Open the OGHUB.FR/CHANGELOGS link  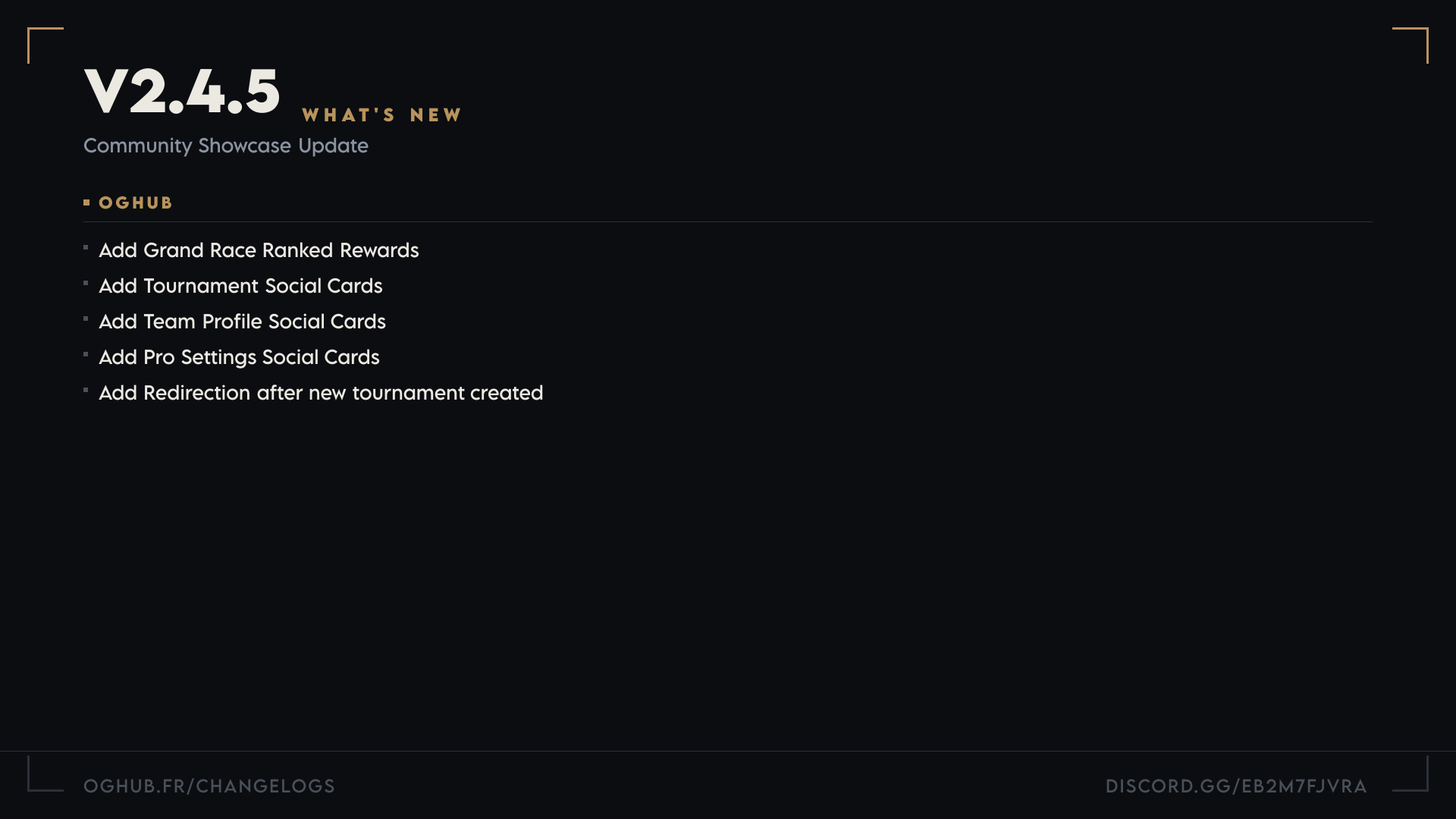pyautogui.click(x=209, y=786)
